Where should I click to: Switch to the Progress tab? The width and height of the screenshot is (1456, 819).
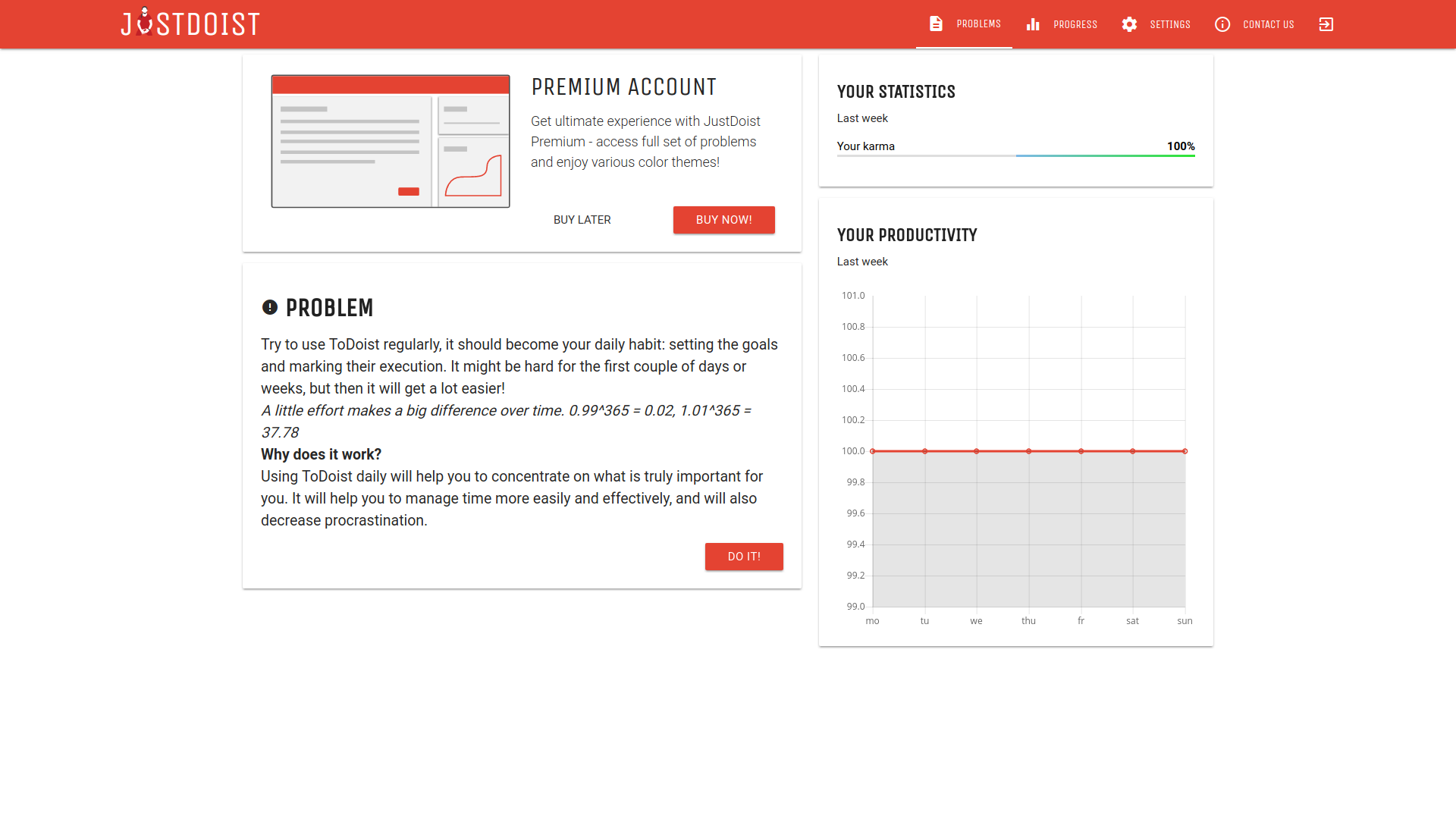(x=1075, y=24)
